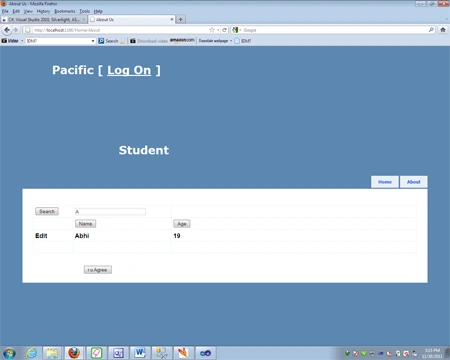
Task: Sort by the Age column button
Action: [x=182, y=224]
